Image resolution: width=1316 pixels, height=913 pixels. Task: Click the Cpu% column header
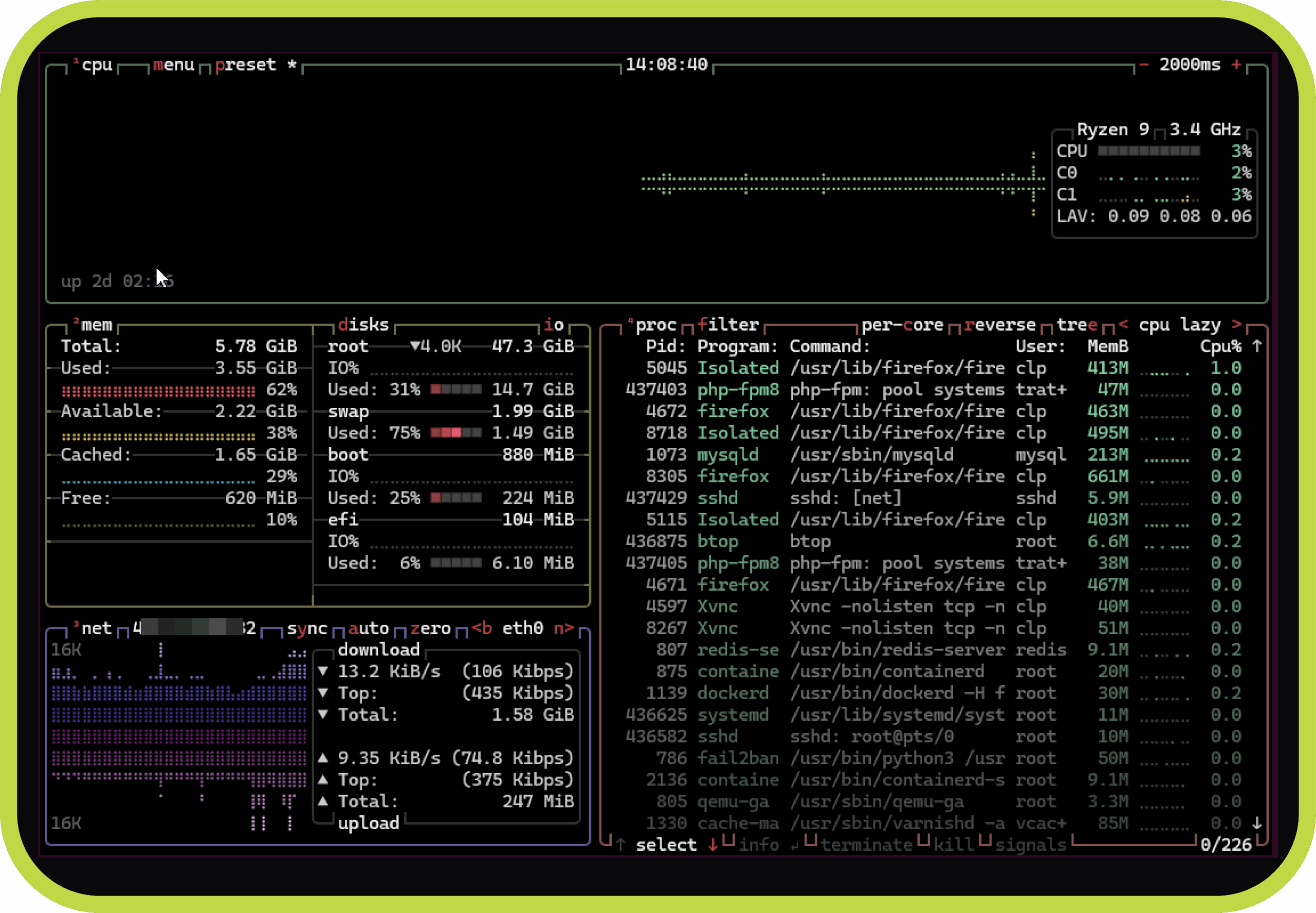[x=1221, y=346]
